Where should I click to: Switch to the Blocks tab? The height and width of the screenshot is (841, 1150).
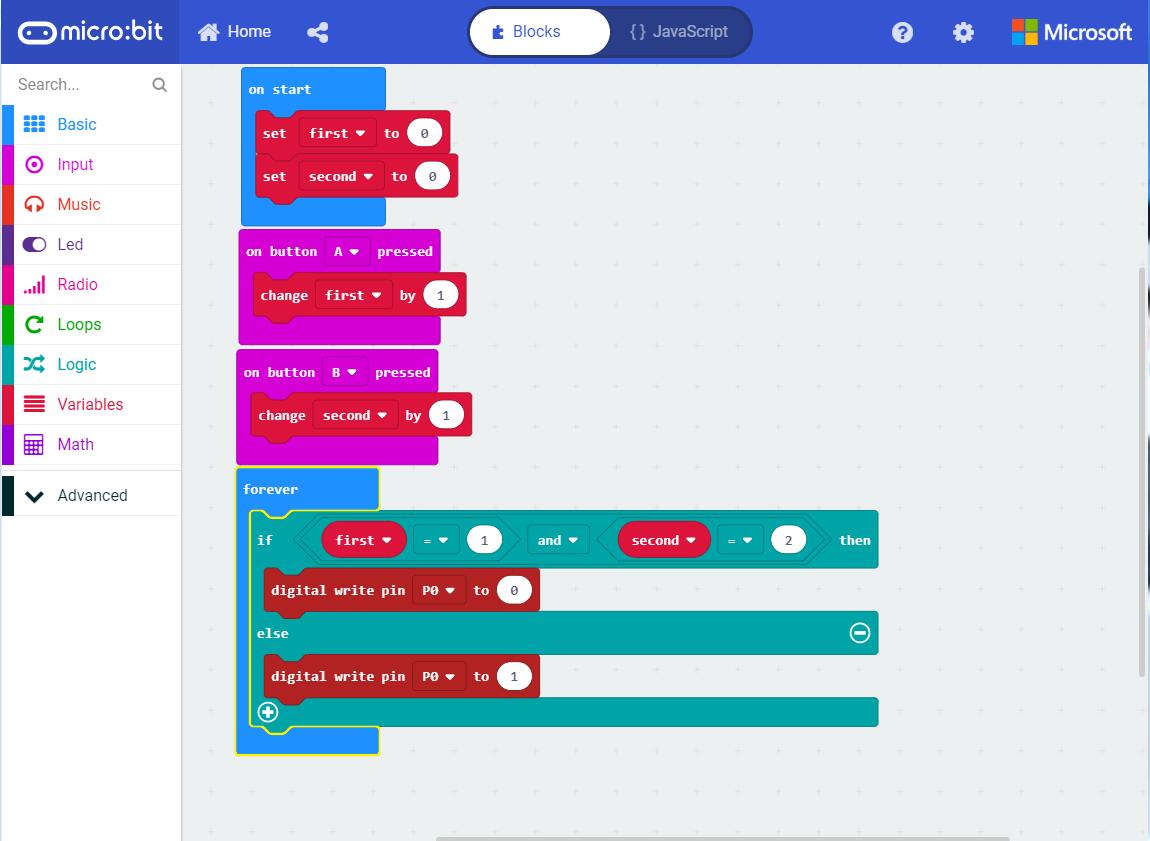539,31
